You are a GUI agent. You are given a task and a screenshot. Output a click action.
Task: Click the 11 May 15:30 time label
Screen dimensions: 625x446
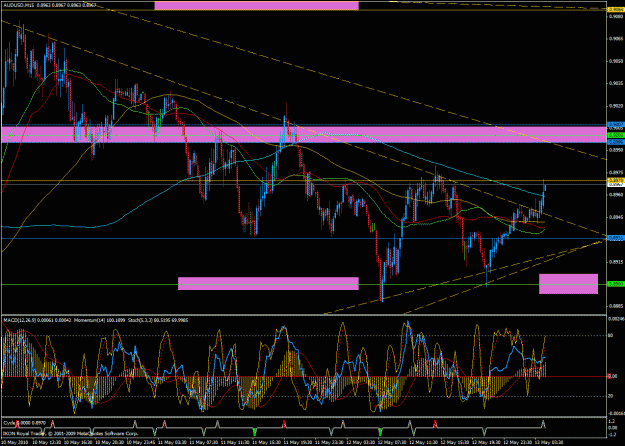coord(266,442)
